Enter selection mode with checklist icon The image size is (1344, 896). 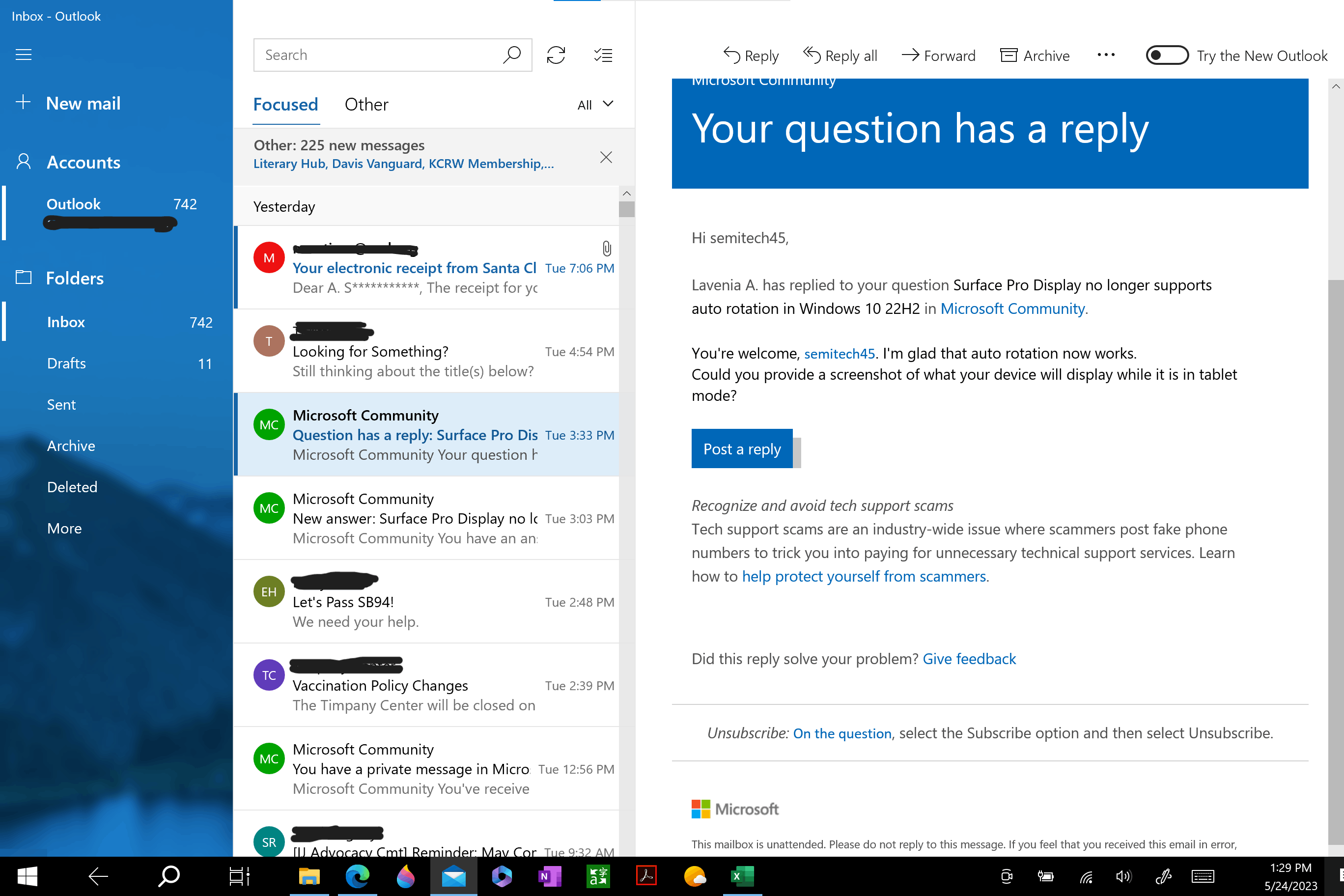pyautogui.click(x=603, y=55)
